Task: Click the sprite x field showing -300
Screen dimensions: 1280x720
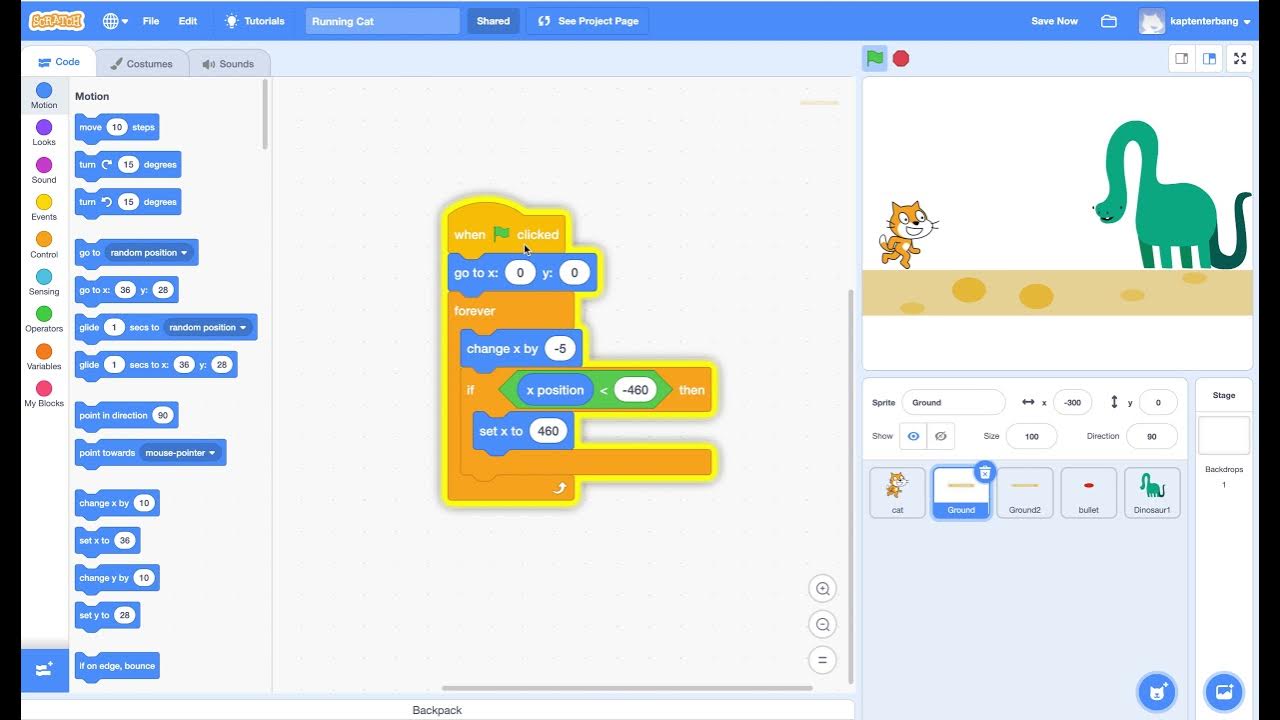Action: click(1072, 402)
